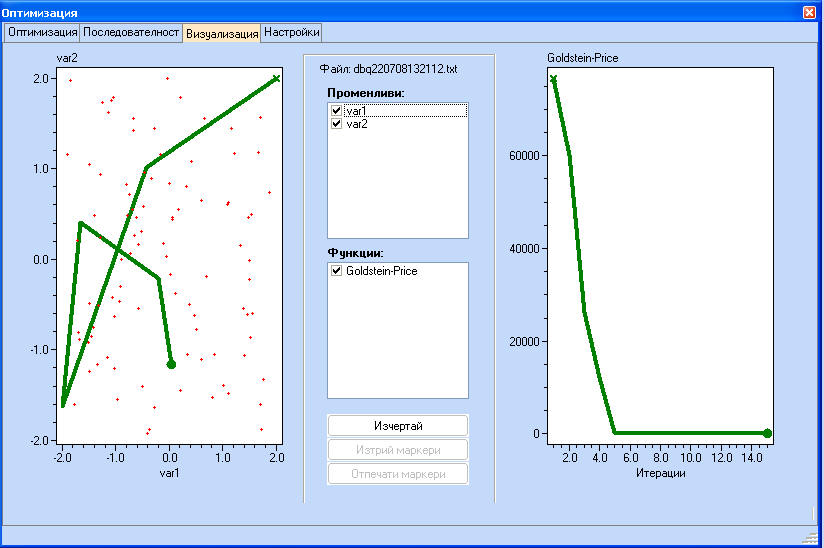Toggle the var2 variable checkbox

point(337,124)
